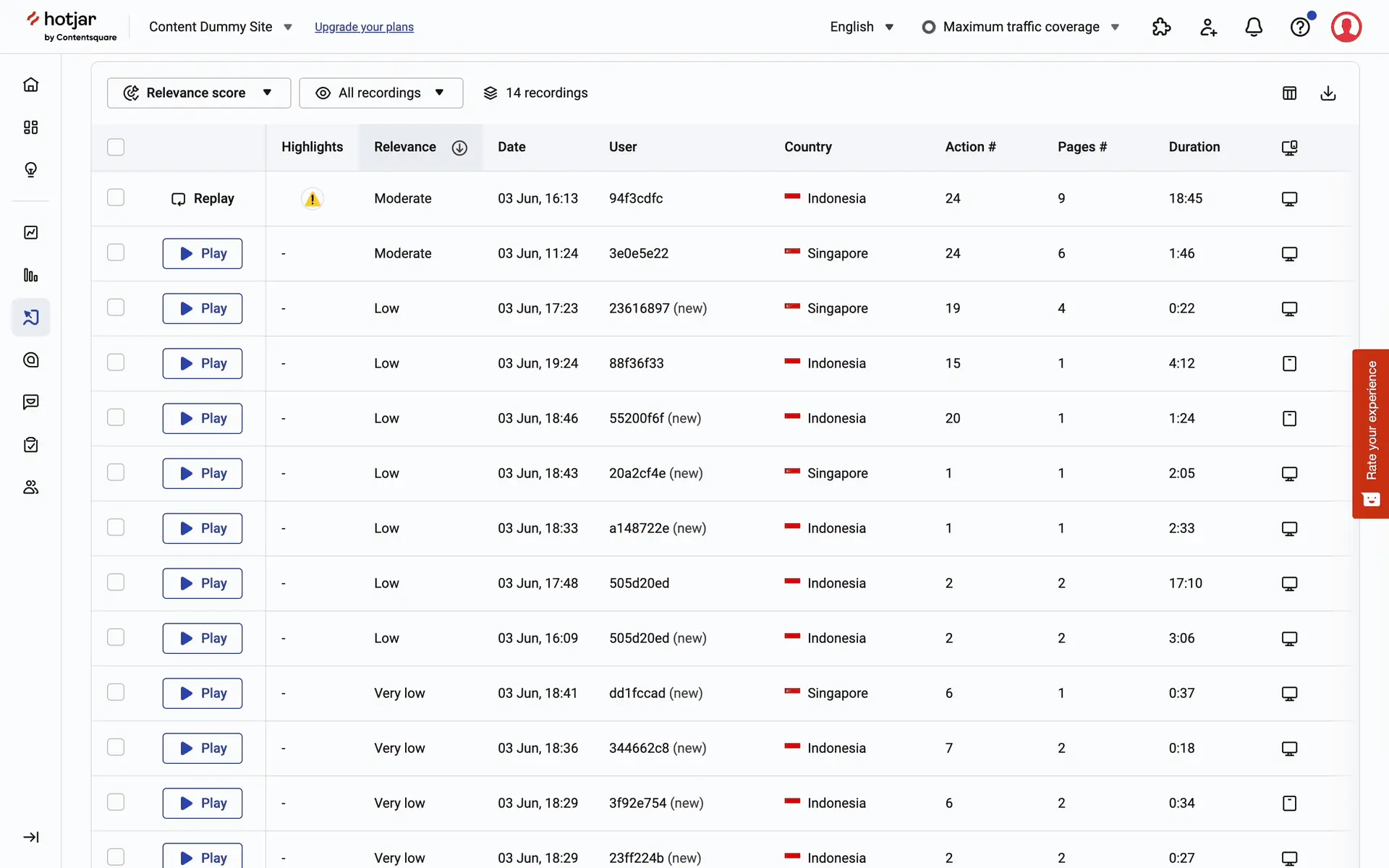Image resolution: width=1389 pixels, height=868 pixels.
Task: Tick the select-all checkbox in header
Action: click(116, 147)
